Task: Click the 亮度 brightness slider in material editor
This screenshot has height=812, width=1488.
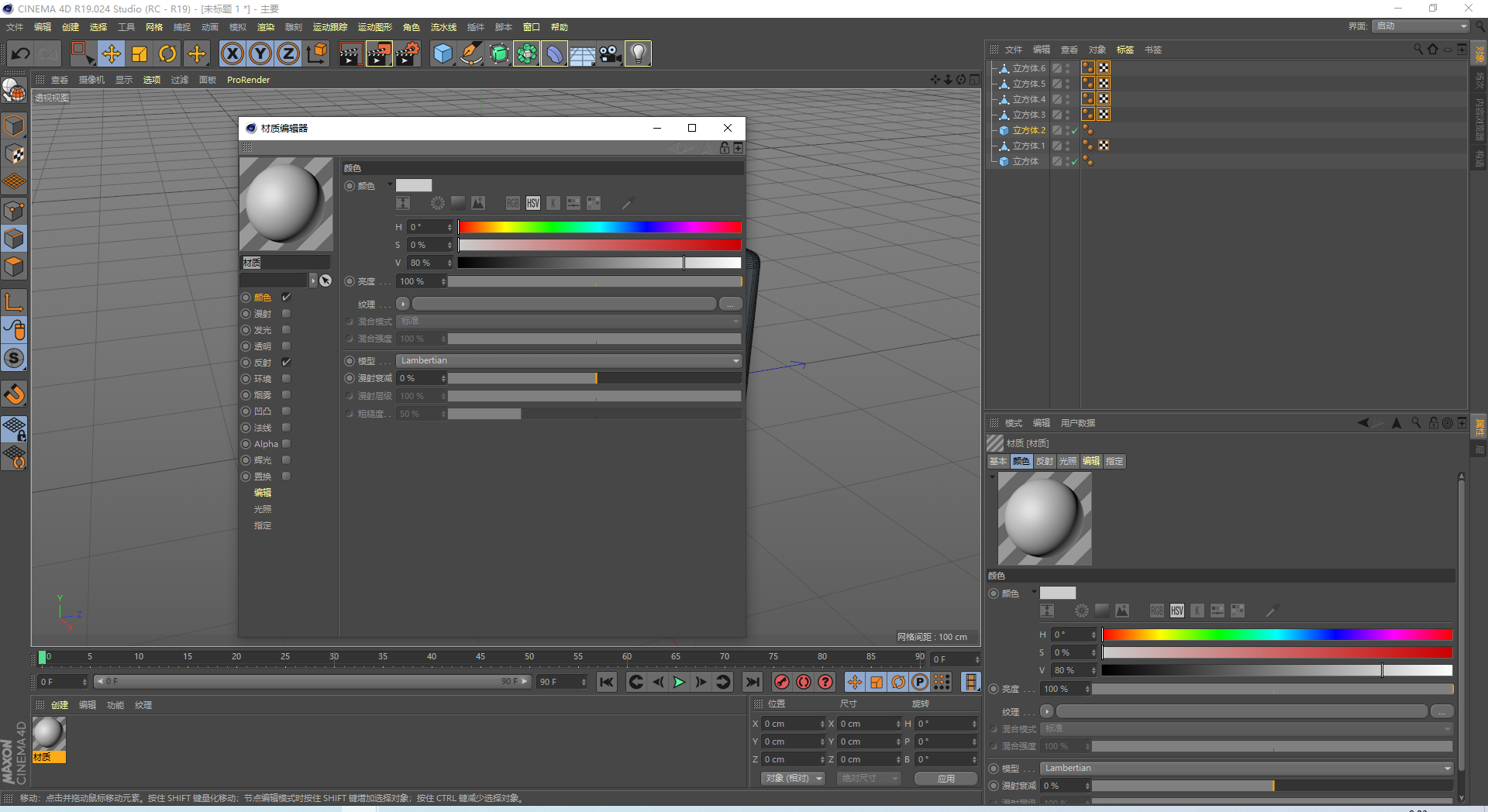Action: [594, 281]
